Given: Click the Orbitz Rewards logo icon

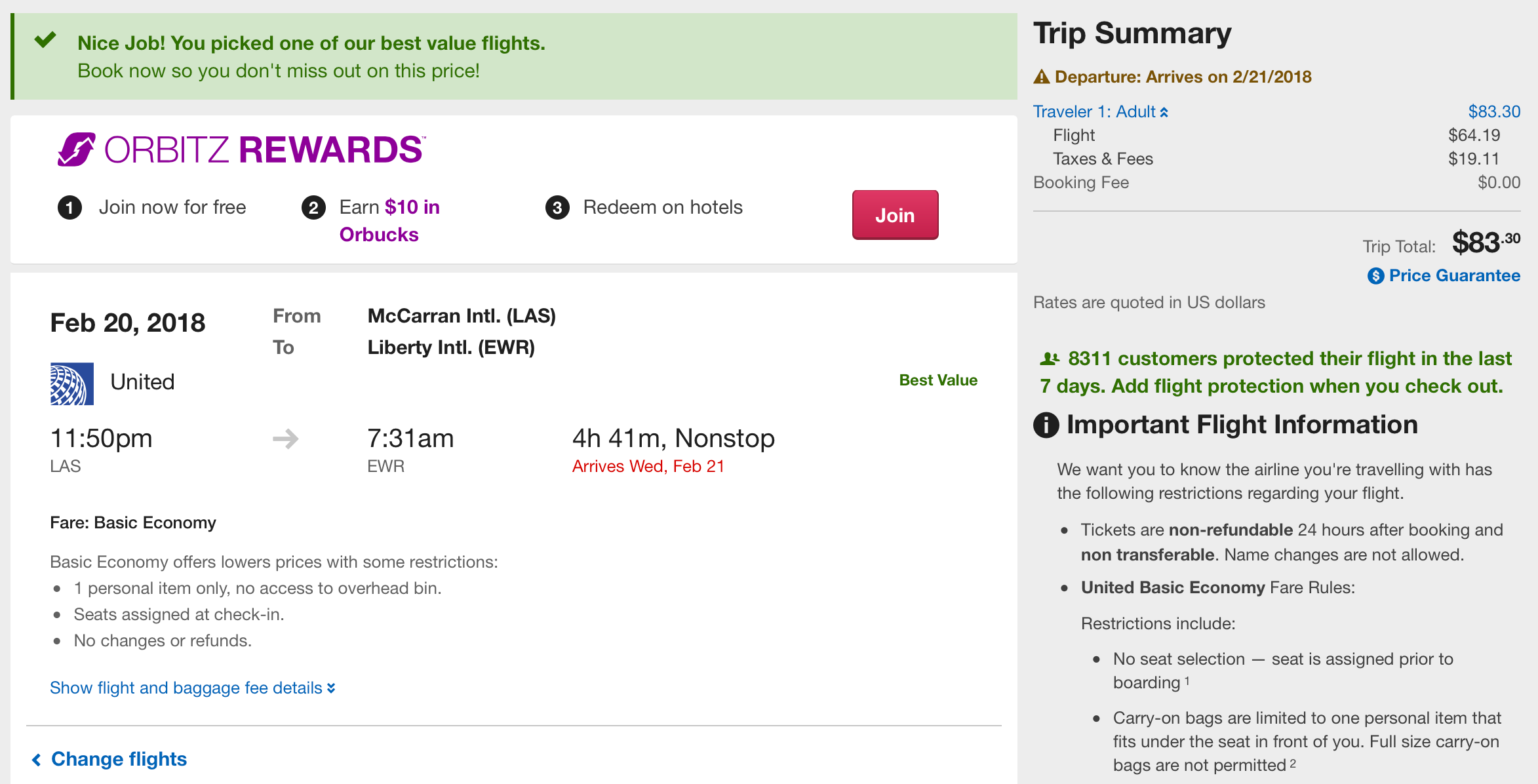Looking at the screenshot, I should click(x=77, y=149).
